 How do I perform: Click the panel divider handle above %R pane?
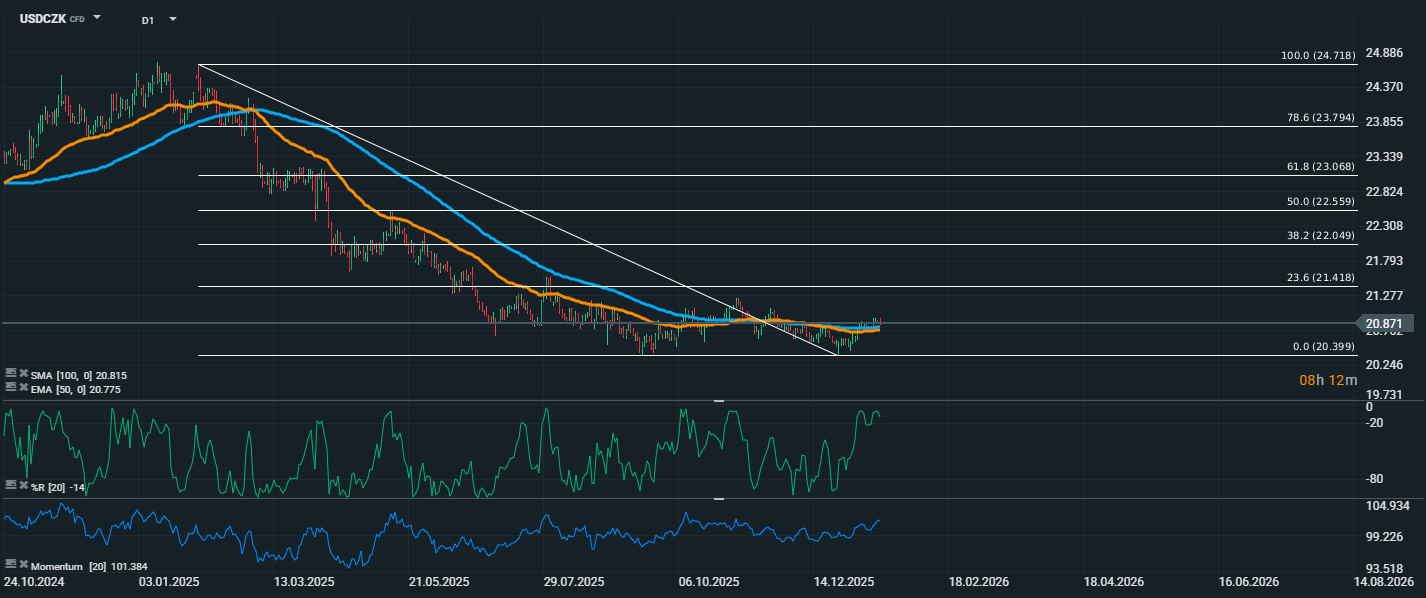tap(718, 400)
